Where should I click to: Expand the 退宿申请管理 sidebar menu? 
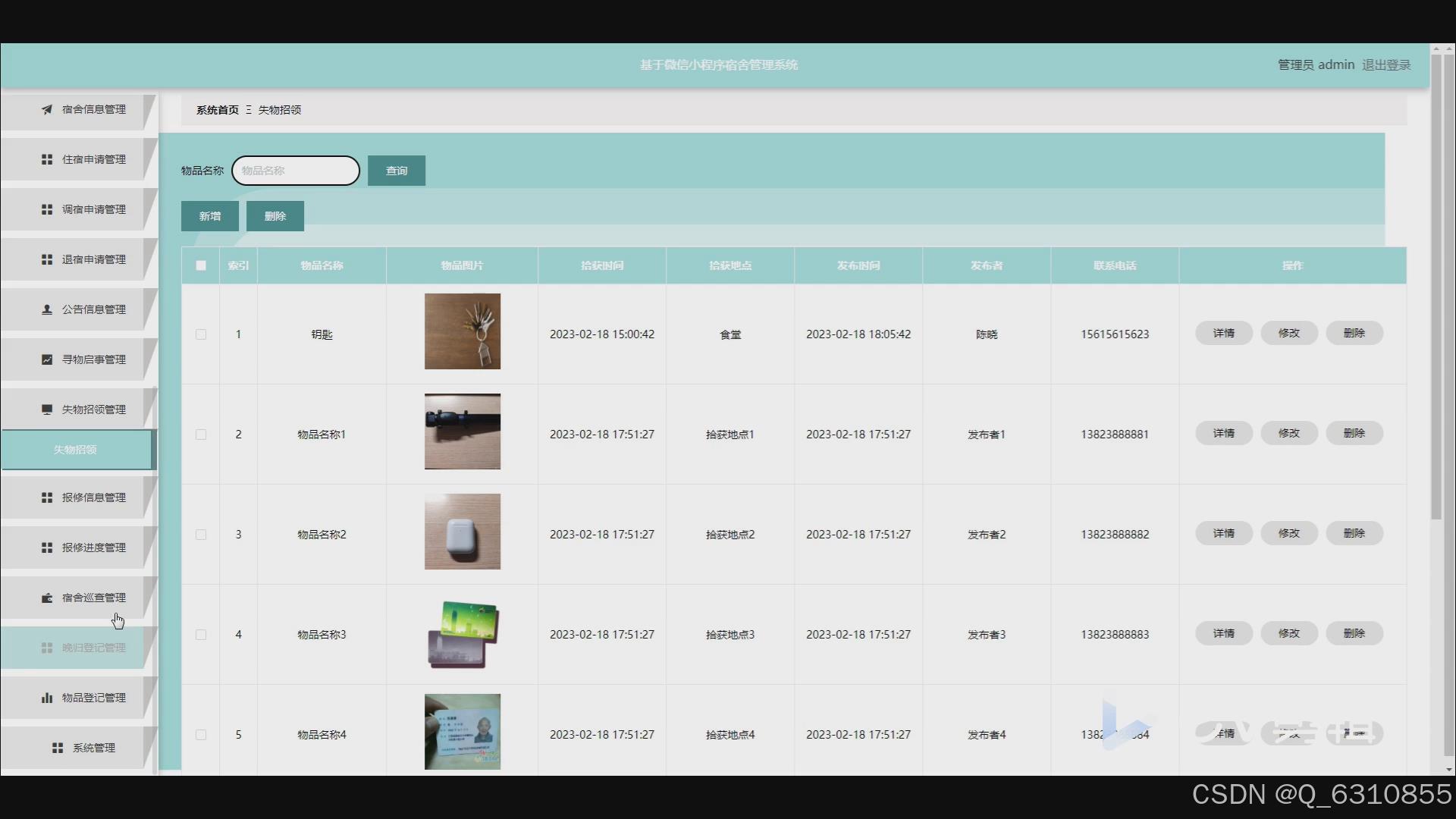click(x=94, y=259)
